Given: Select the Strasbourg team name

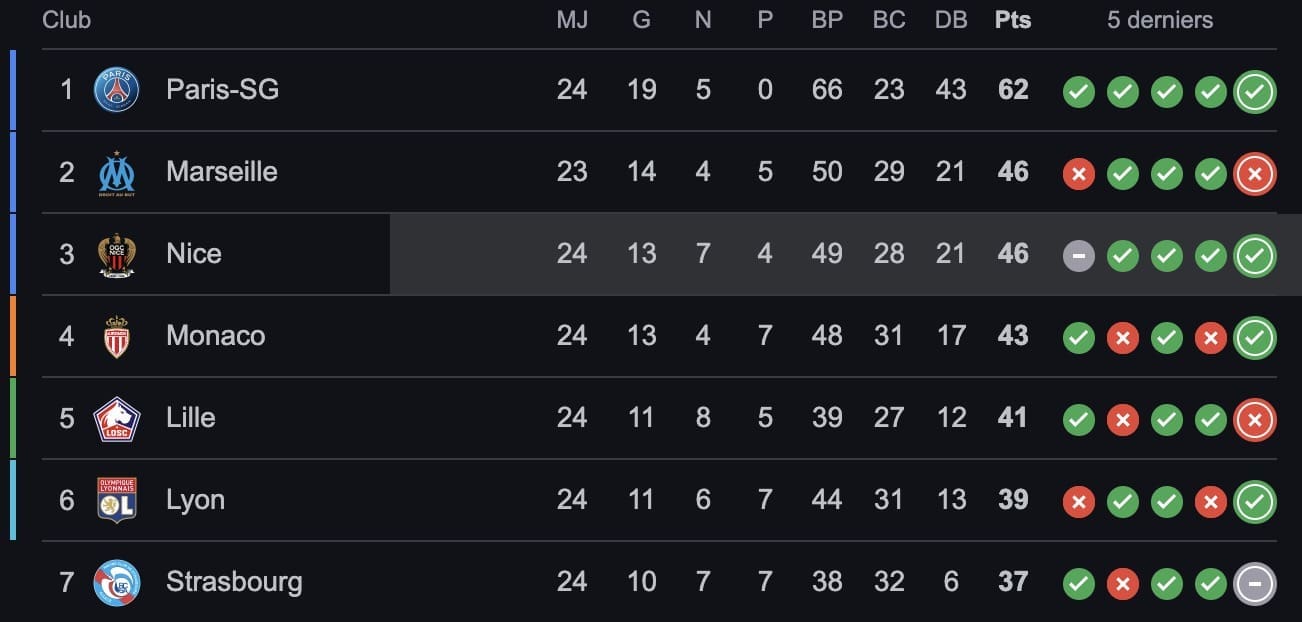Looking at the screenshot, I should click(234, 582).
